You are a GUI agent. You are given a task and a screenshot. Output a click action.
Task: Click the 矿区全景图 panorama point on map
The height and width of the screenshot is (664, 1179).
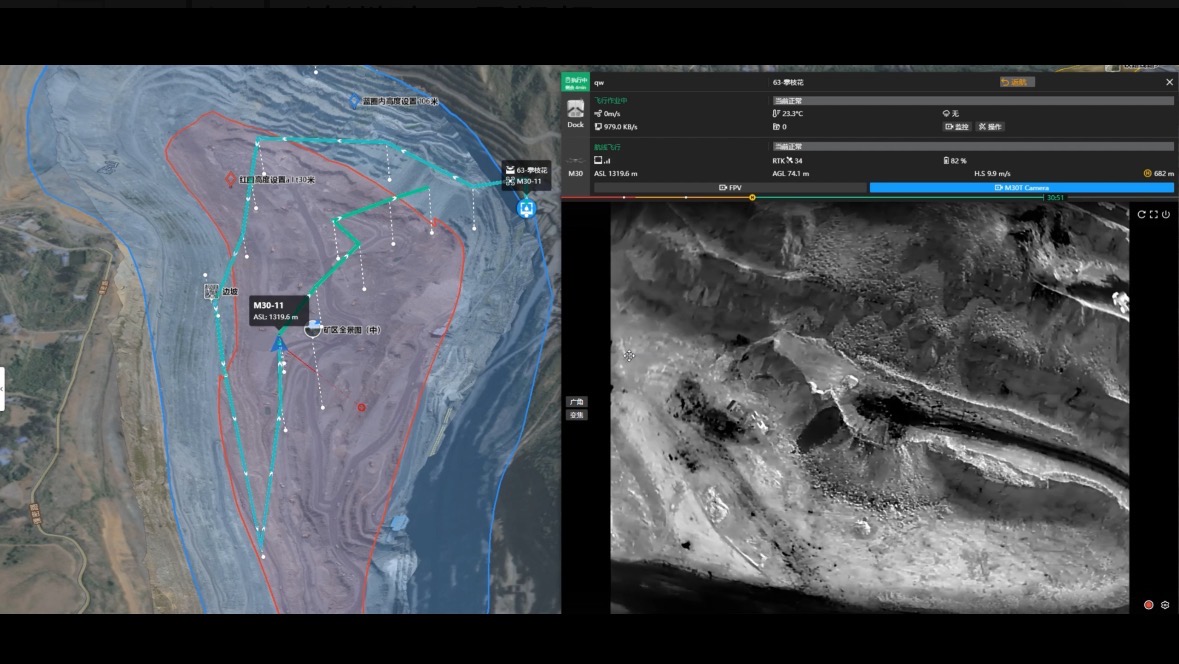point(313,329)
